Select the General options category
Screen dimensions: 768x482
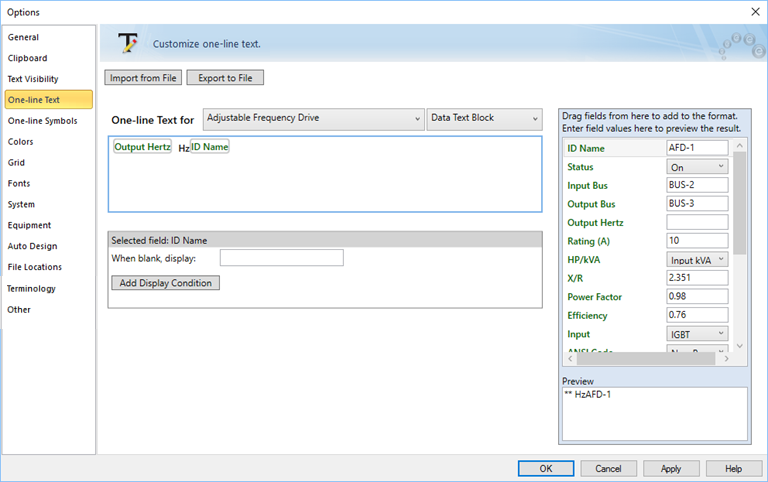click(x=24, y=37)
